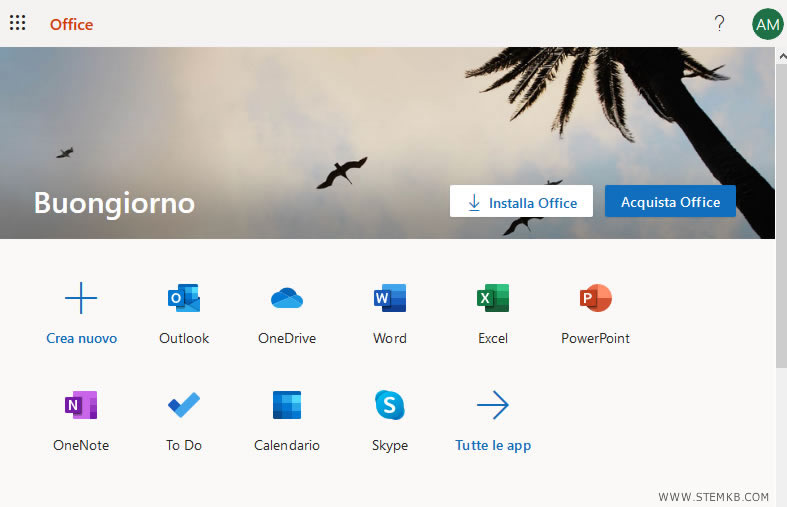Screen dimensions: 787x507
Task: Open the help question mark icon
Action: coord(719,24)
